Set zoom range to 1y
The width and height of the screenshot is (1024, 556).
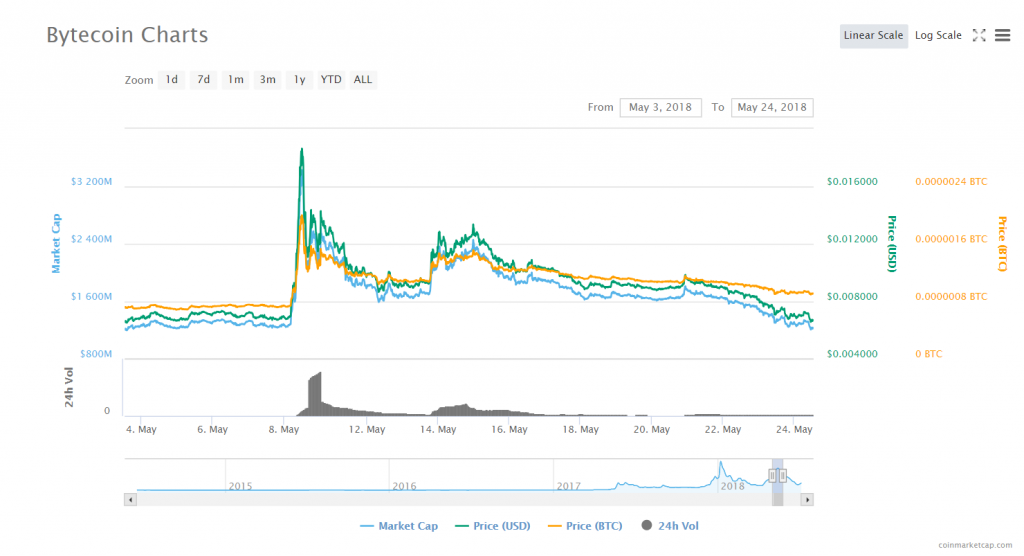coord(299,80)
